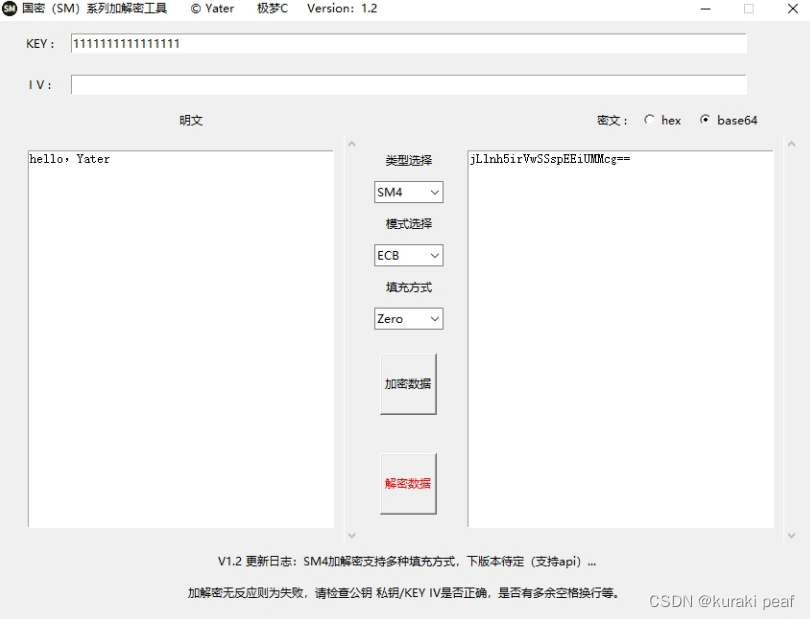Screen dimensions: 810x619
Task: Click the 填充方式 label
Action: (409, 287)
